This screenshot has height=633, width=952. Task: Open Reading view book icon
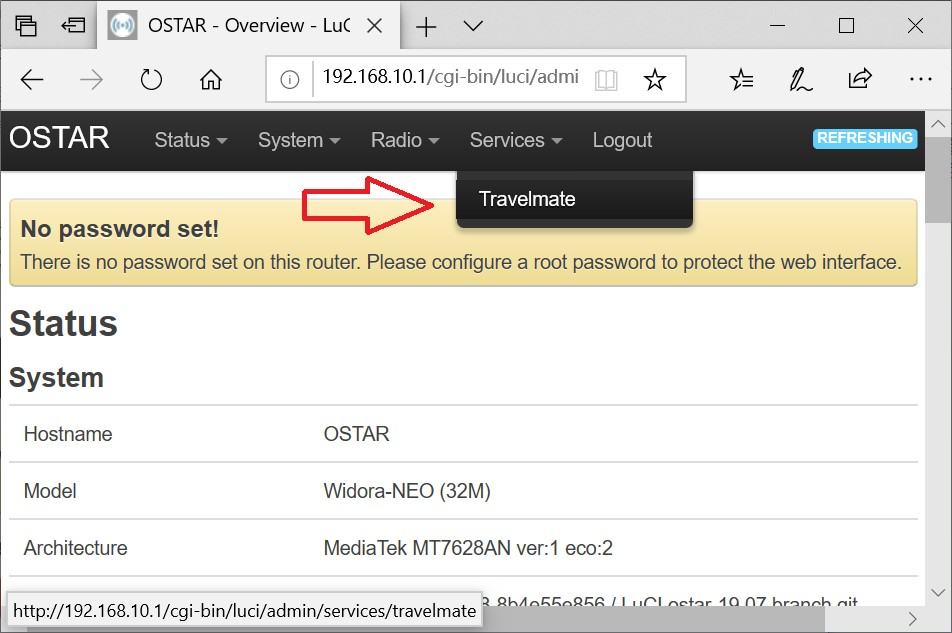[x=606, y=80]
